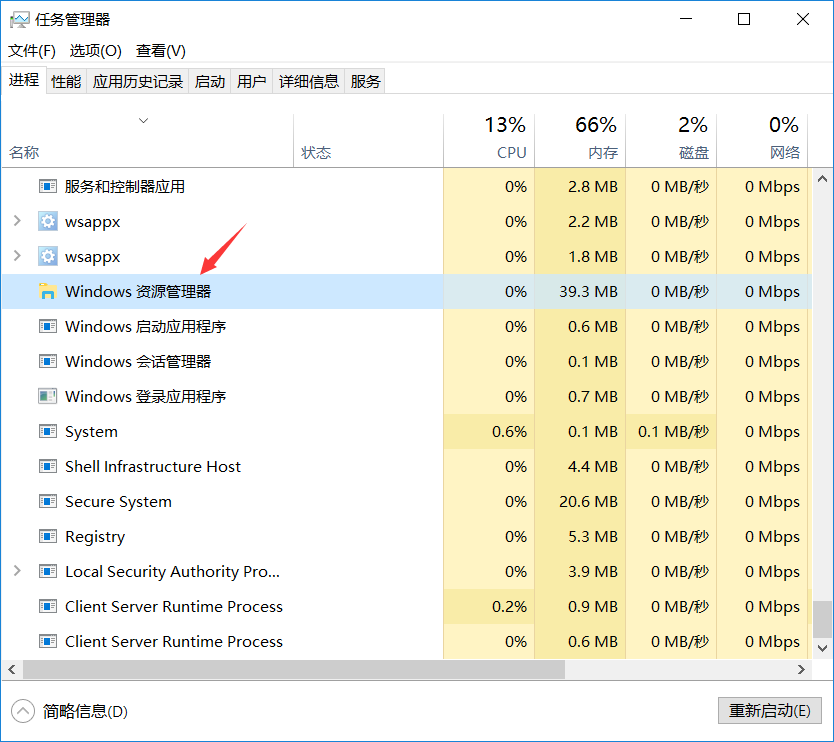
Task: Click the Registry process icon
Action: coord(48,536)
